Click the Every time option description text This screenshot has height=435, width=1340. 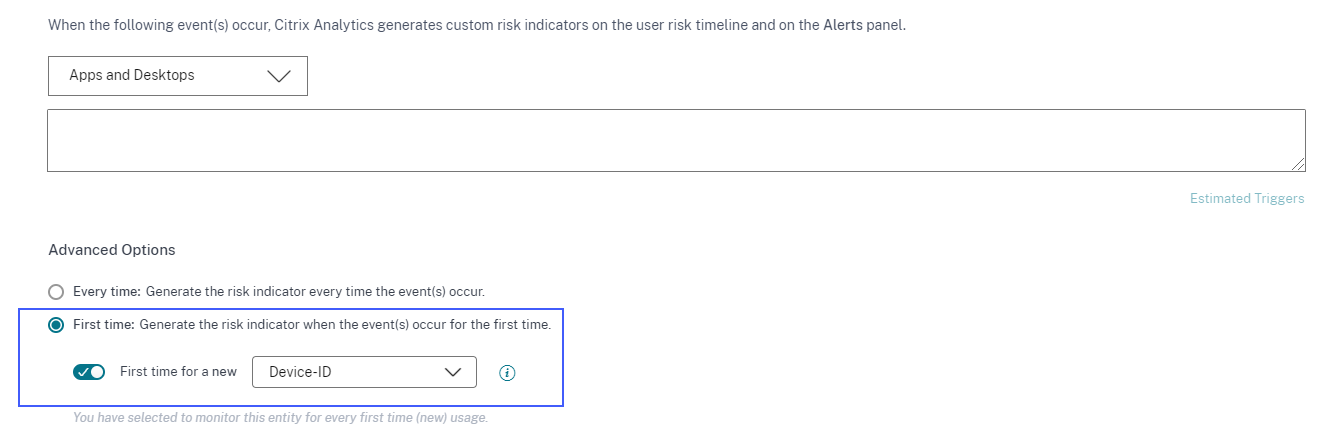click(315, 292)
